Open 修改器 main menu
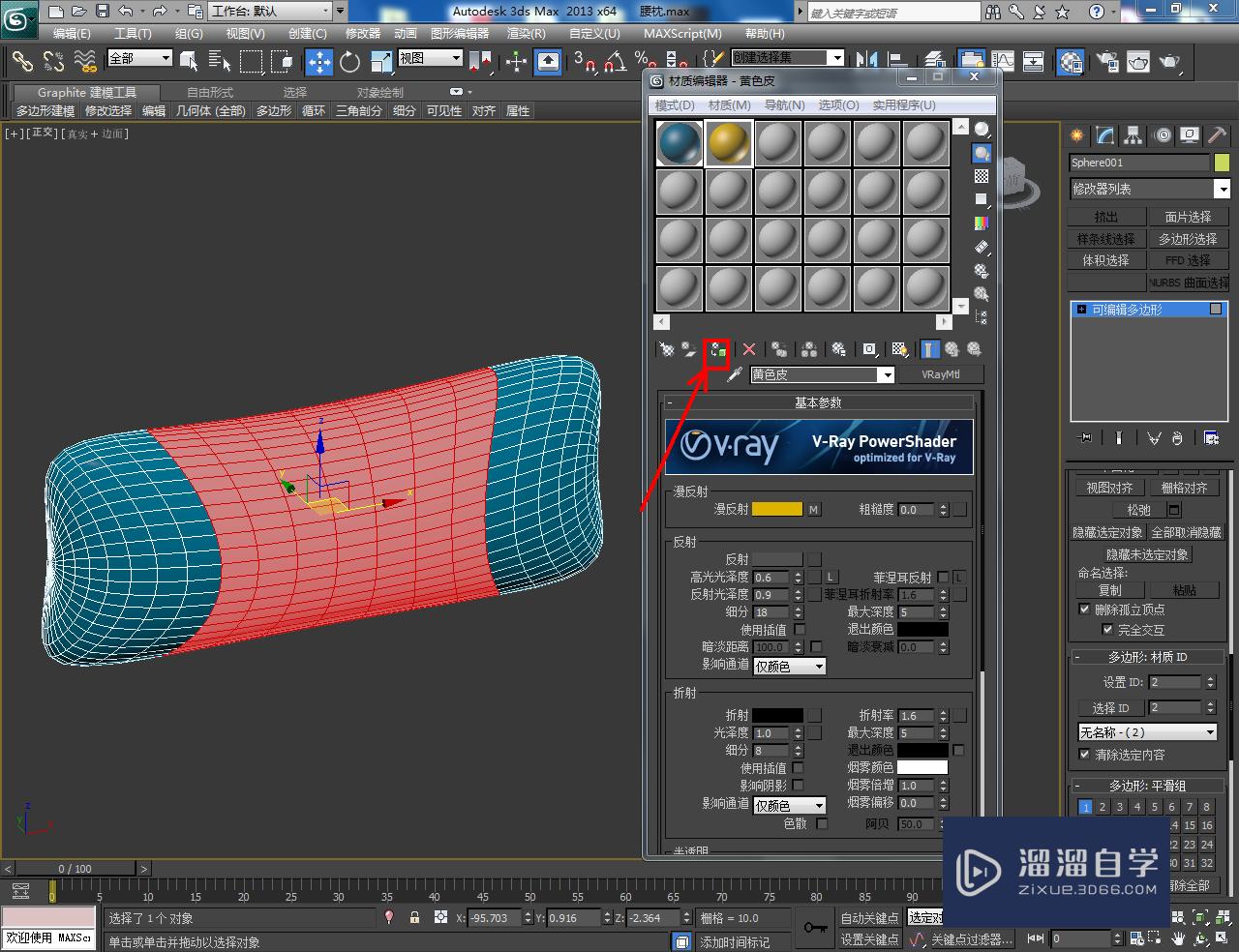 [363, 33]
